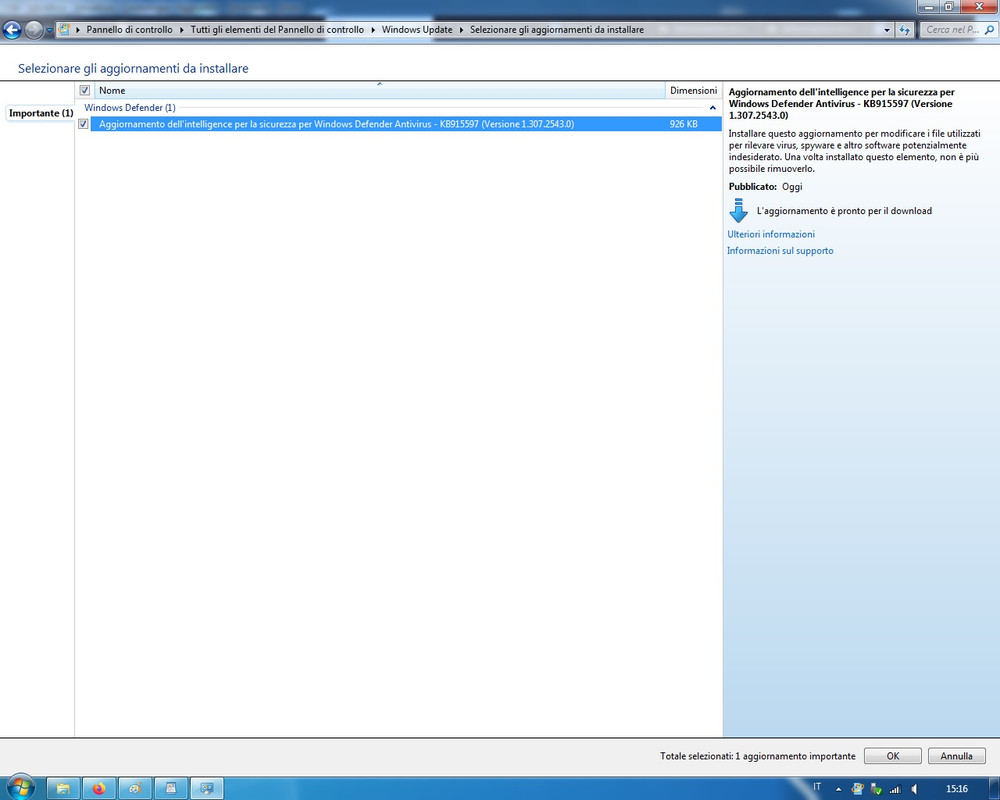Go to Pannello di controllo breadcrumb

click(x=129, y=30)
